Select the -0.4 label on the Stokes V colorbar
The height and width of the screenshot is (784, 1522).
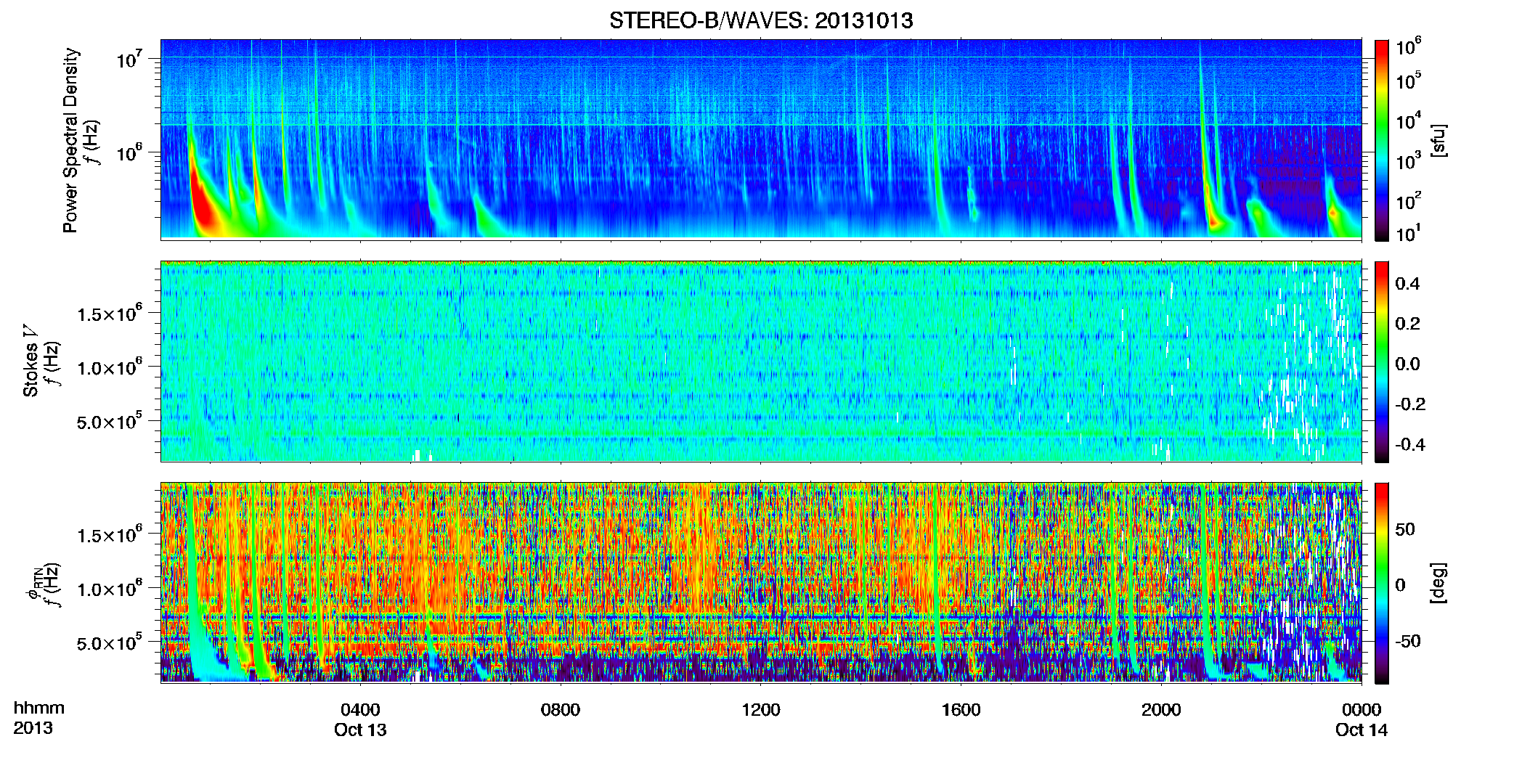(x=1410, y=444)
